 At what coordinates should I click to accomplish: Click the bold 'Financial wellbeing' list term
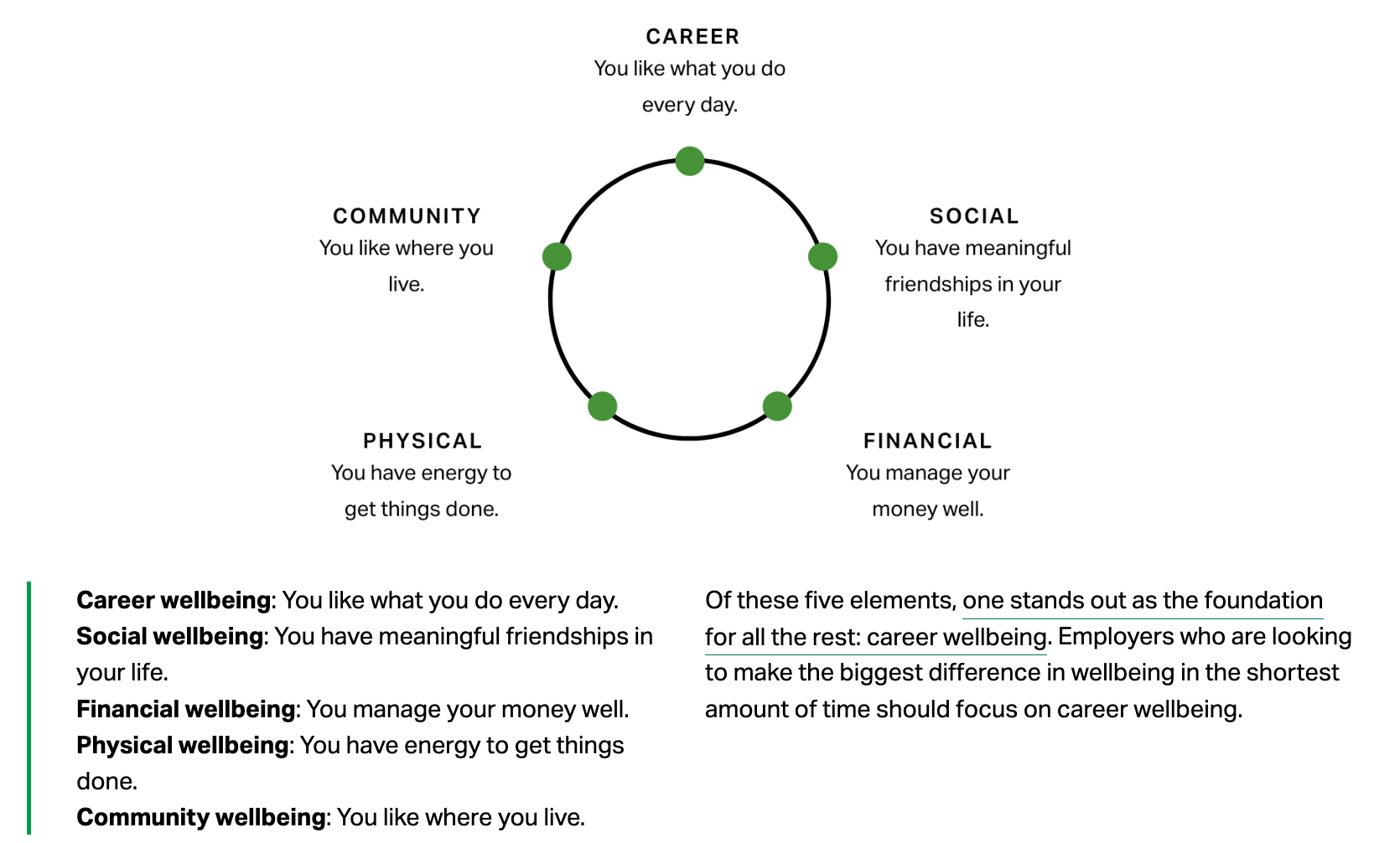coord(186,710)
